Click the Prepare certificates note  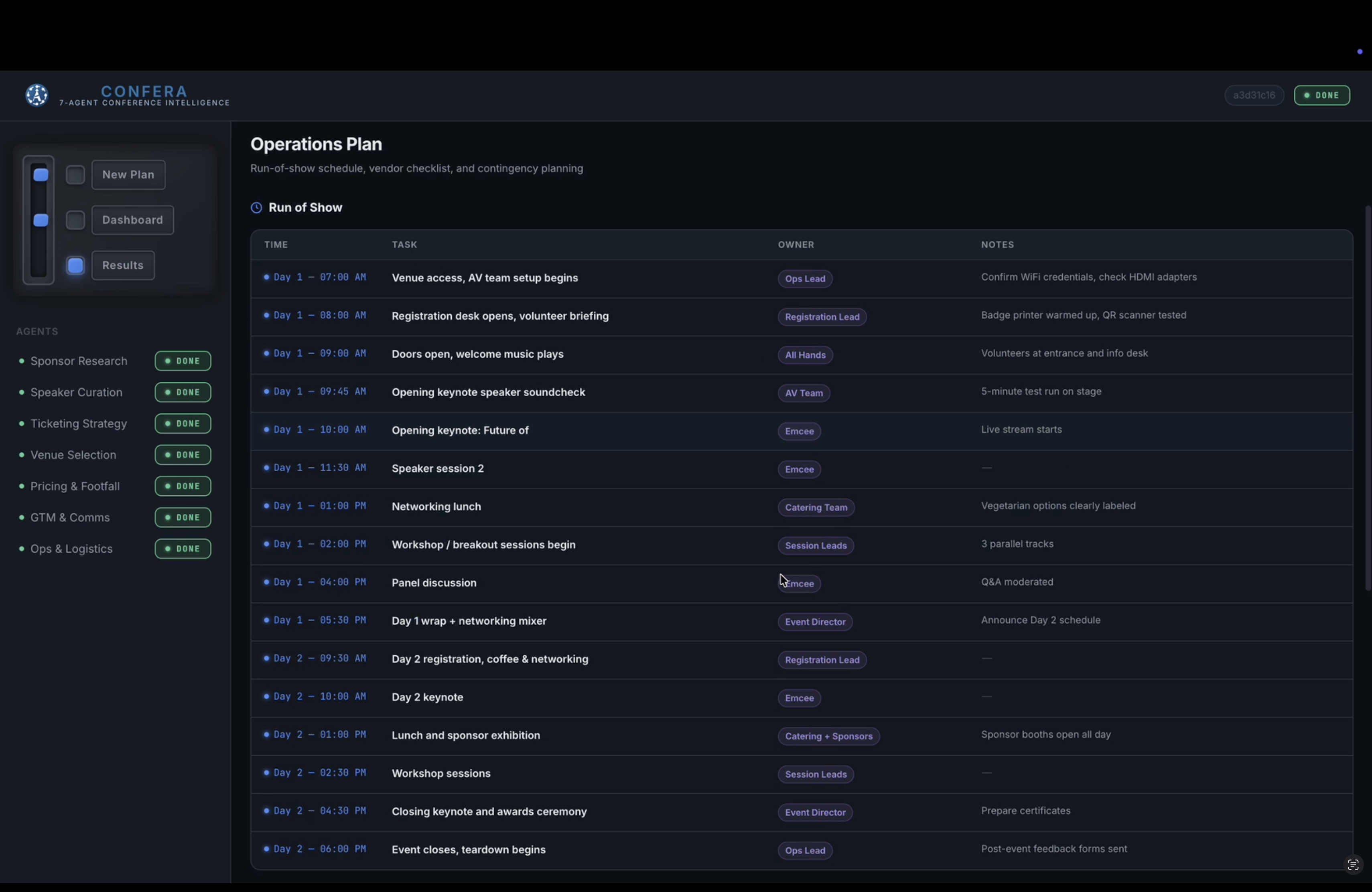click(x=1026, y=811)
